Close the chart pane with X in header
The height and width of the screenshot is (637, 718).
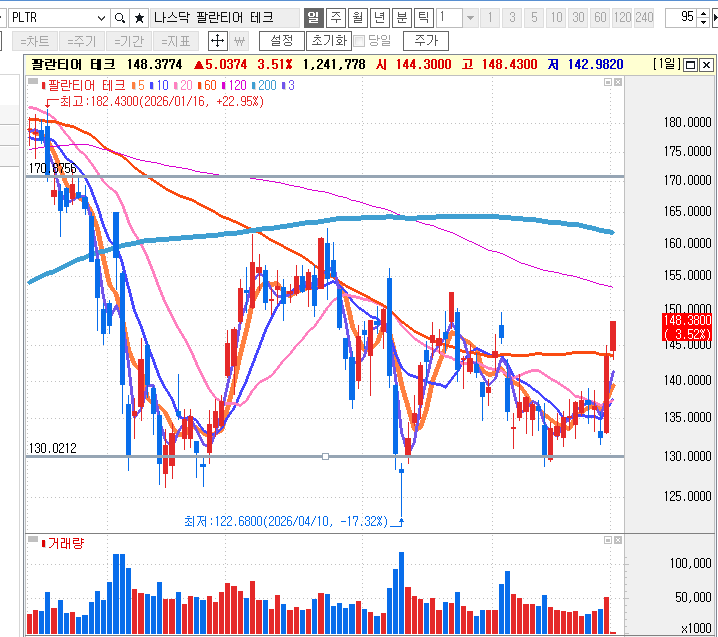pyautogui.click(x=707, y=65)
